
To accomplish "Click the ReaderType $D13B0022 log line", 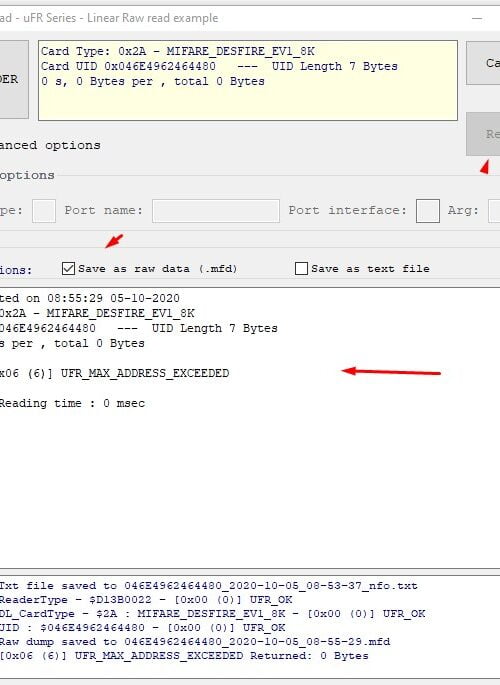I will click(146, 600).
